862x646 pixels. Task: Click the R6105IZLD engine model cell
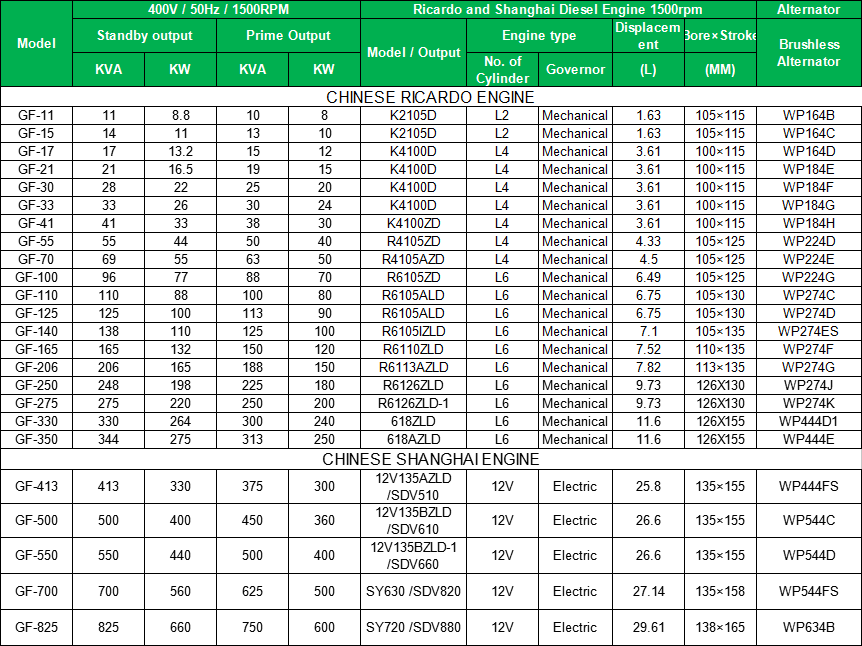point(413,332)
